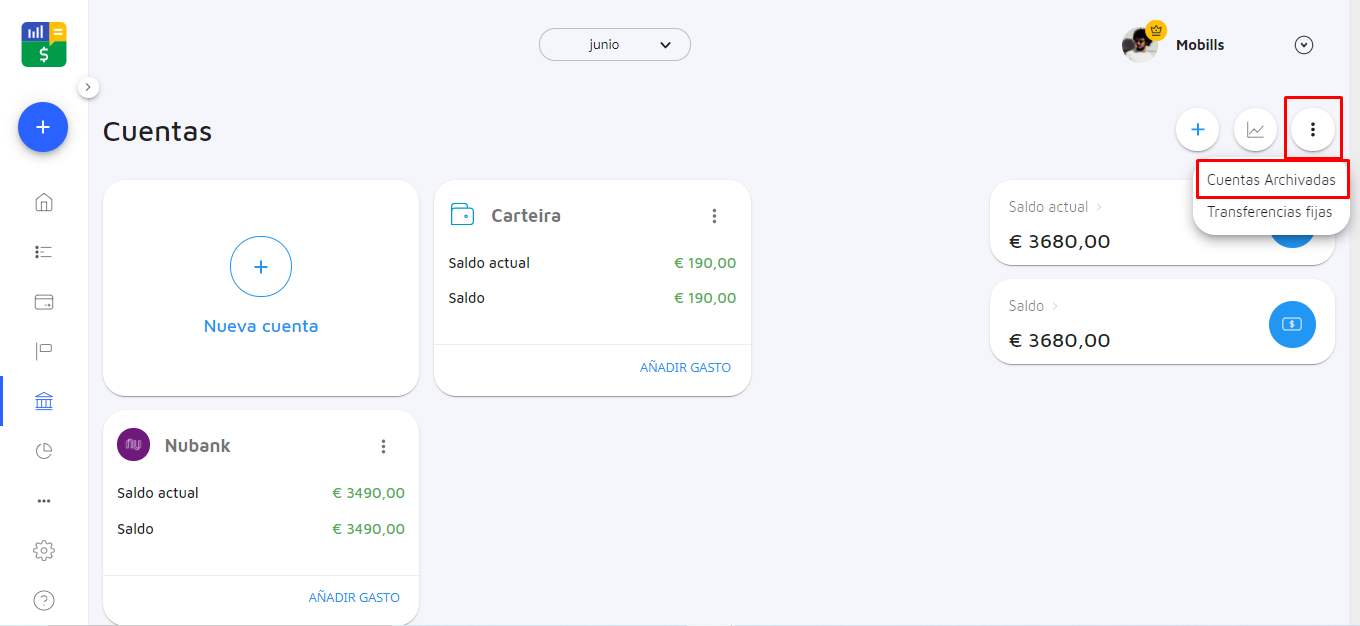Screen dimensions: 1360x626
Task: Open the transactions list sidebar icon
Action: point(44,252)
